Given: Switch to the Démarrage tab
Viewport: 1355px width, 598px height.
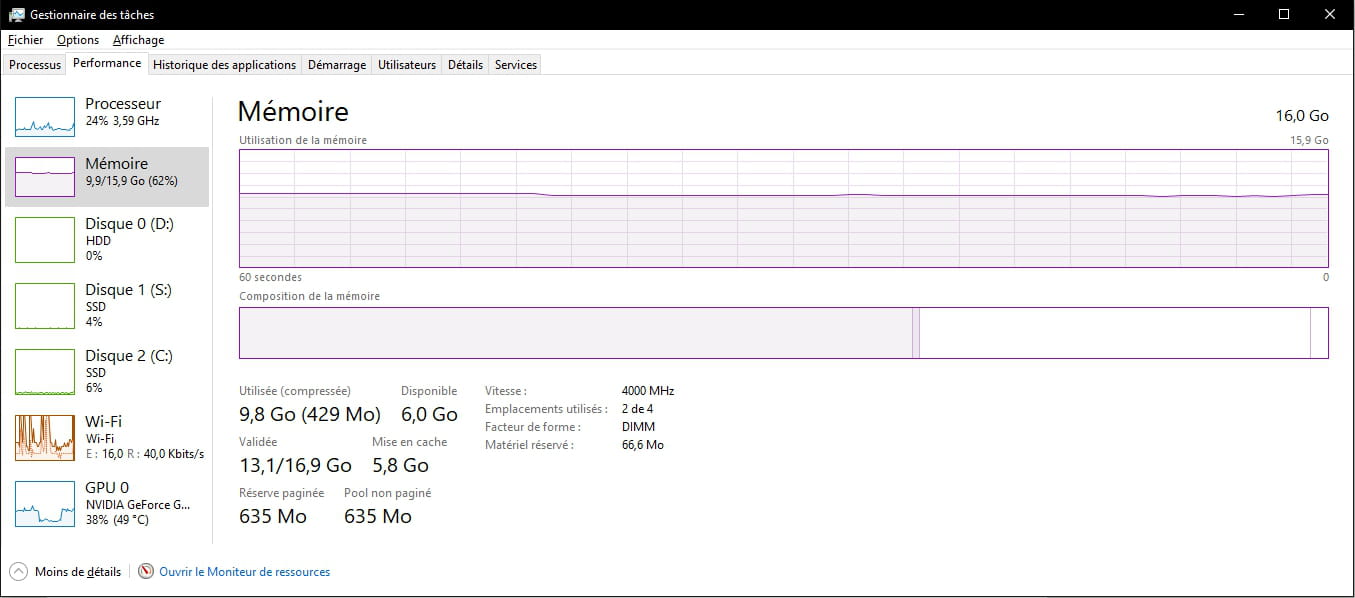Looking at the screenshot, I should point(337,65).
